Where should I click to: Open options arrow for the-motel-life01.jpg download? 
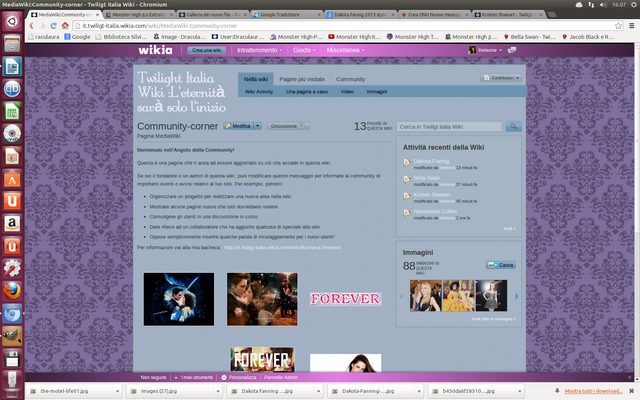[117, 391]
